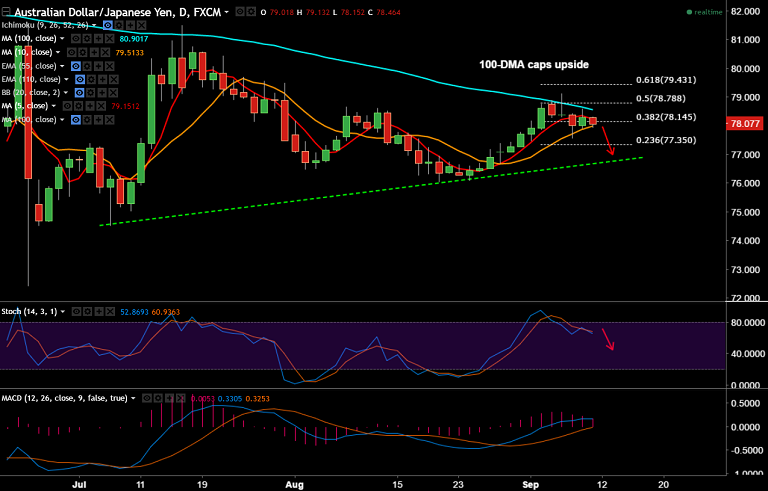Open Ichimoku indicator settings gear
Screen dimensions: 768x491
119,25
